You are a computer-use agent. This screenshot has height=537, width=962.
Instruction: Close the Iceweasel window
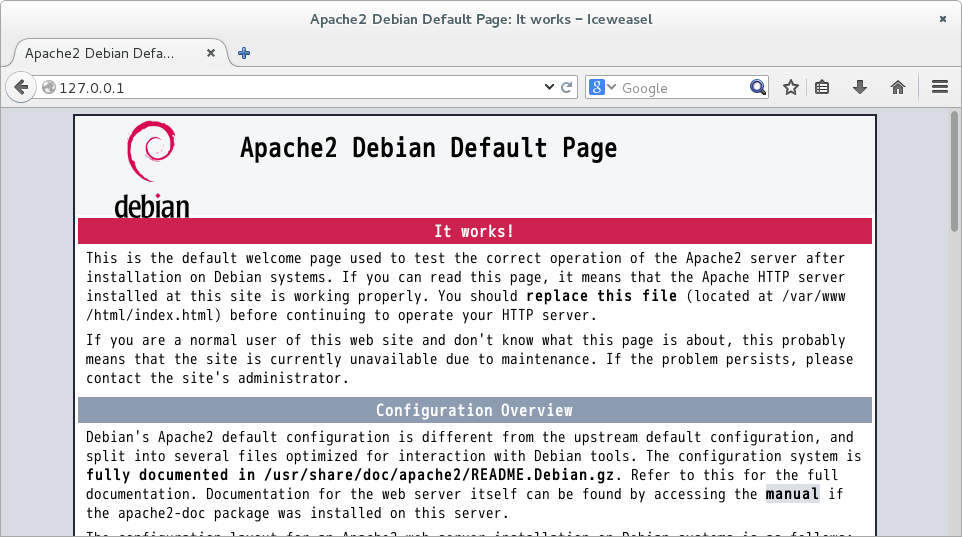point(943,19)
